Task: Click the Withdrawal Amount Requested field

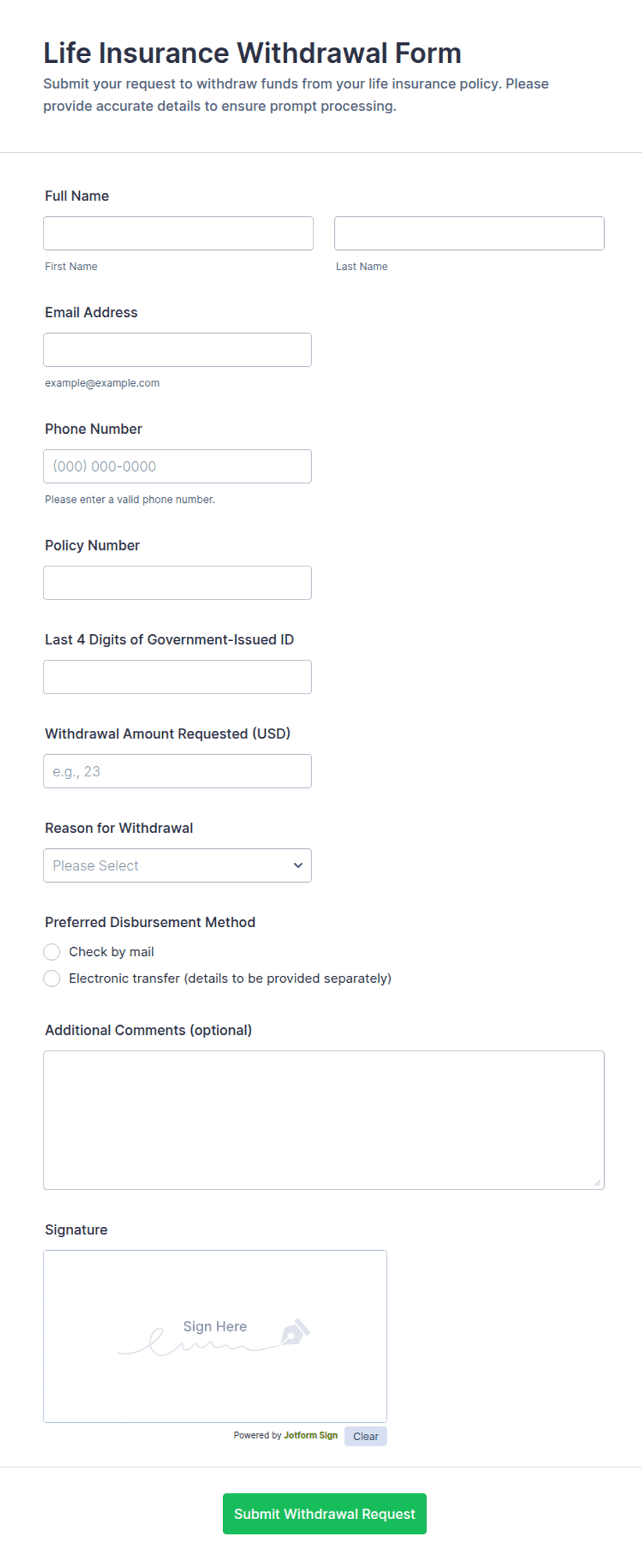Action: [177, 771]
